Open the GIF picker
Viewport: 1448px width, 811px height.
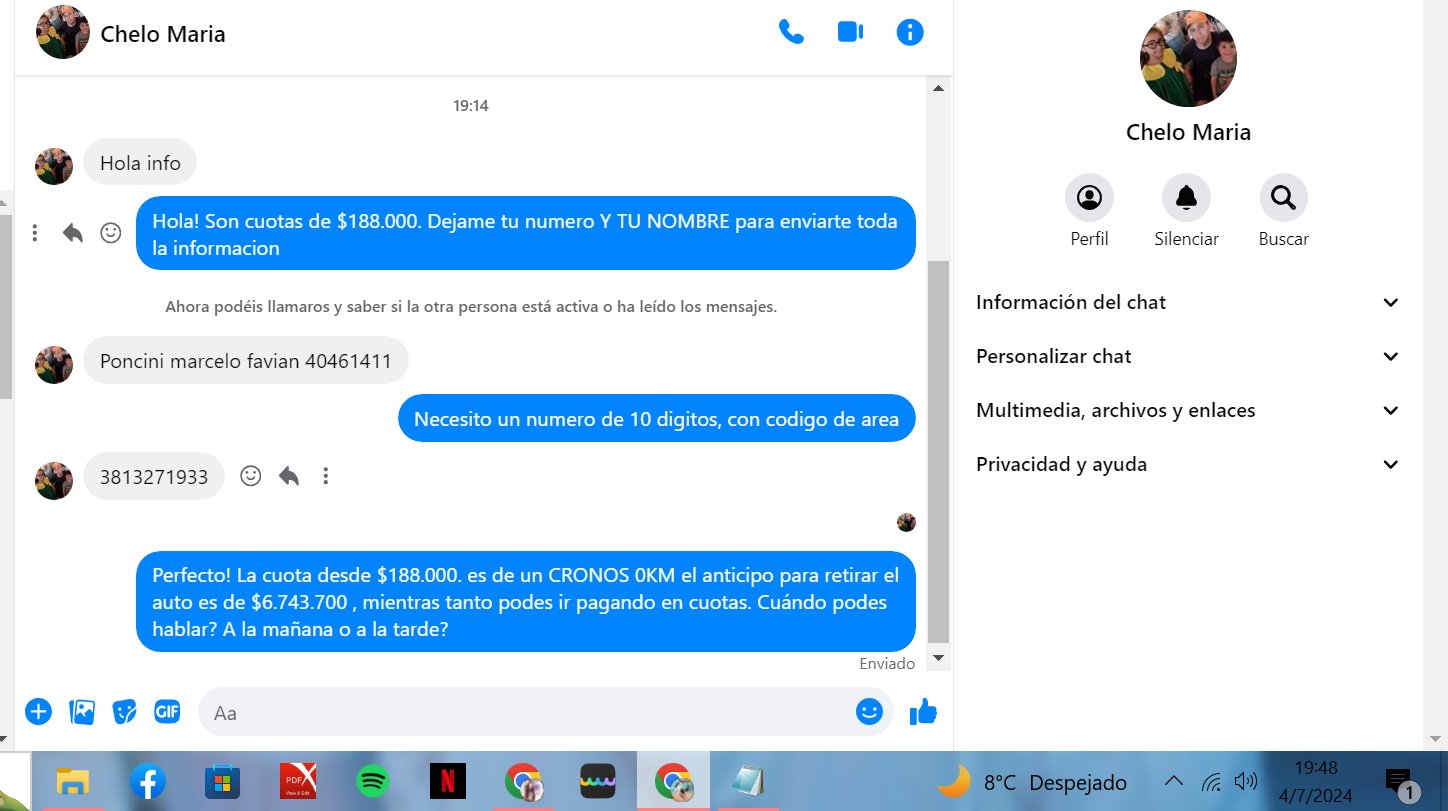(x=167, y=712)
